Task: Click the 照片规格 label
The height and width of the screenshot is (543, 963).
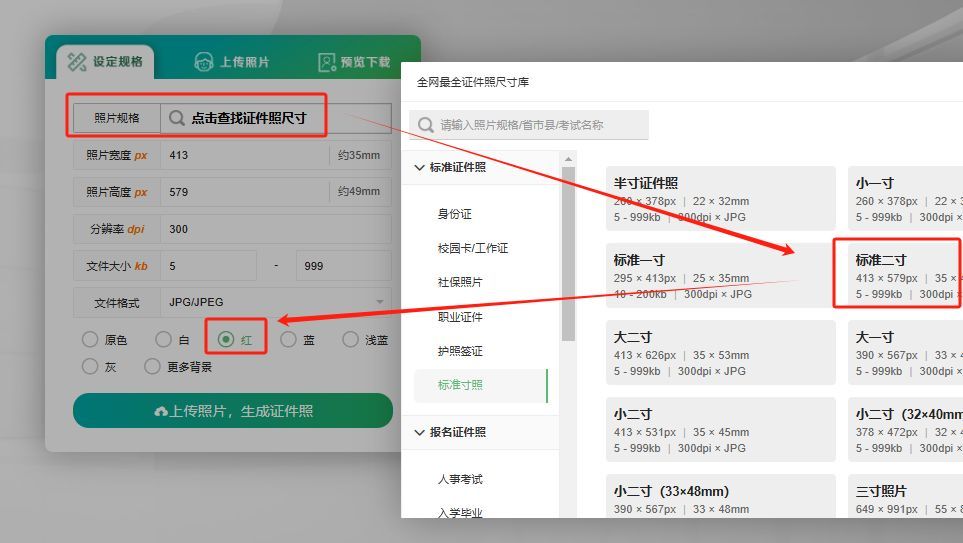Action: pyautogui.click(x=117, y=118)
